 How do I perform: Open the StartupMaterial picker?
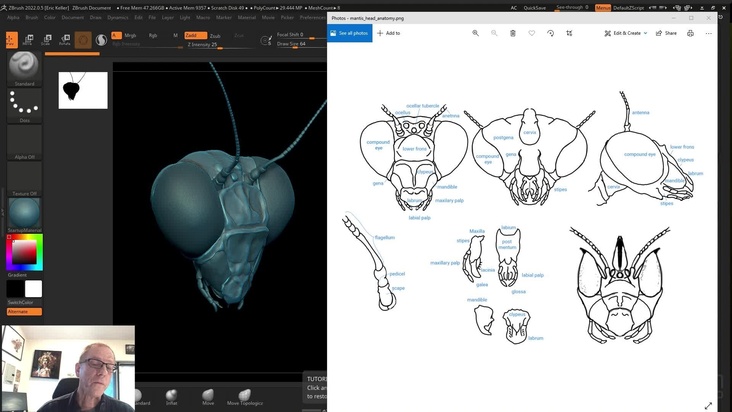tap(24, 214)
